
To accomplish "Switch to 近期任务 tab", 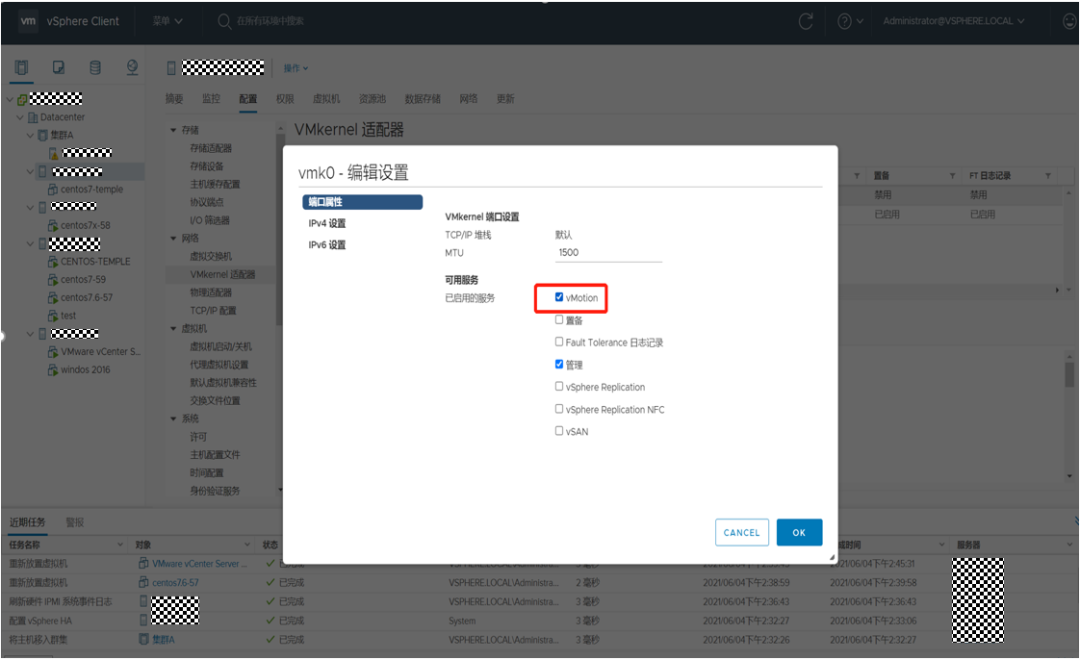I will click(28, 523).
